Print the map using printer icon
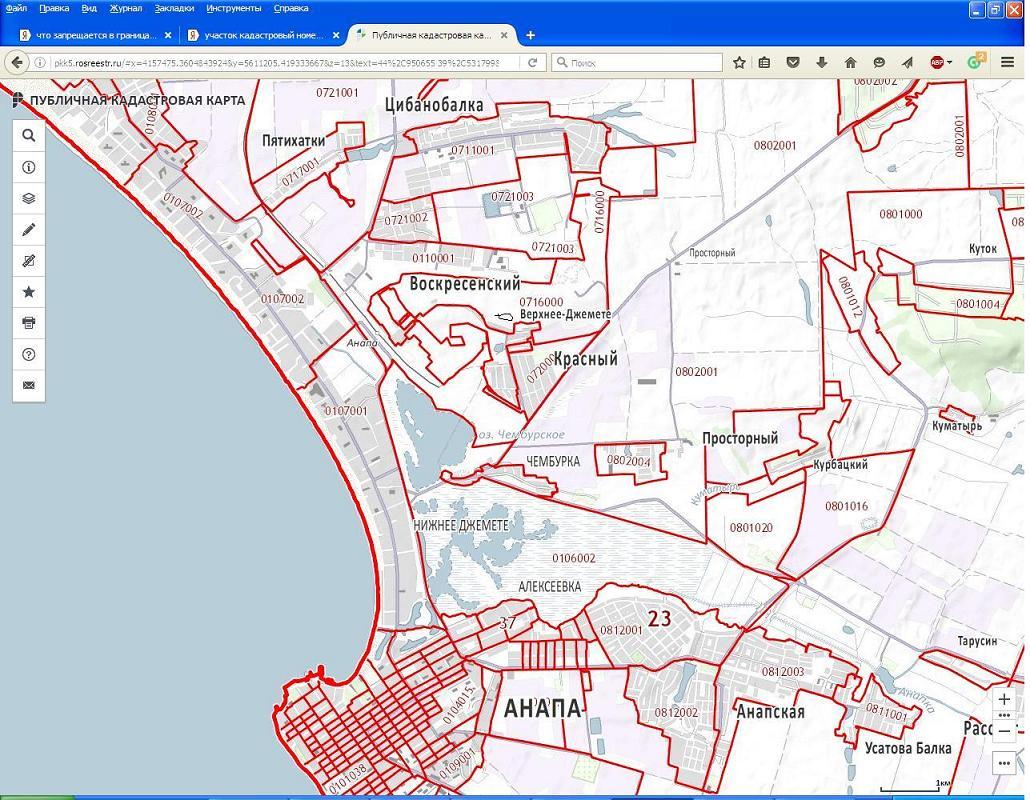 click(x=28, y=323)
